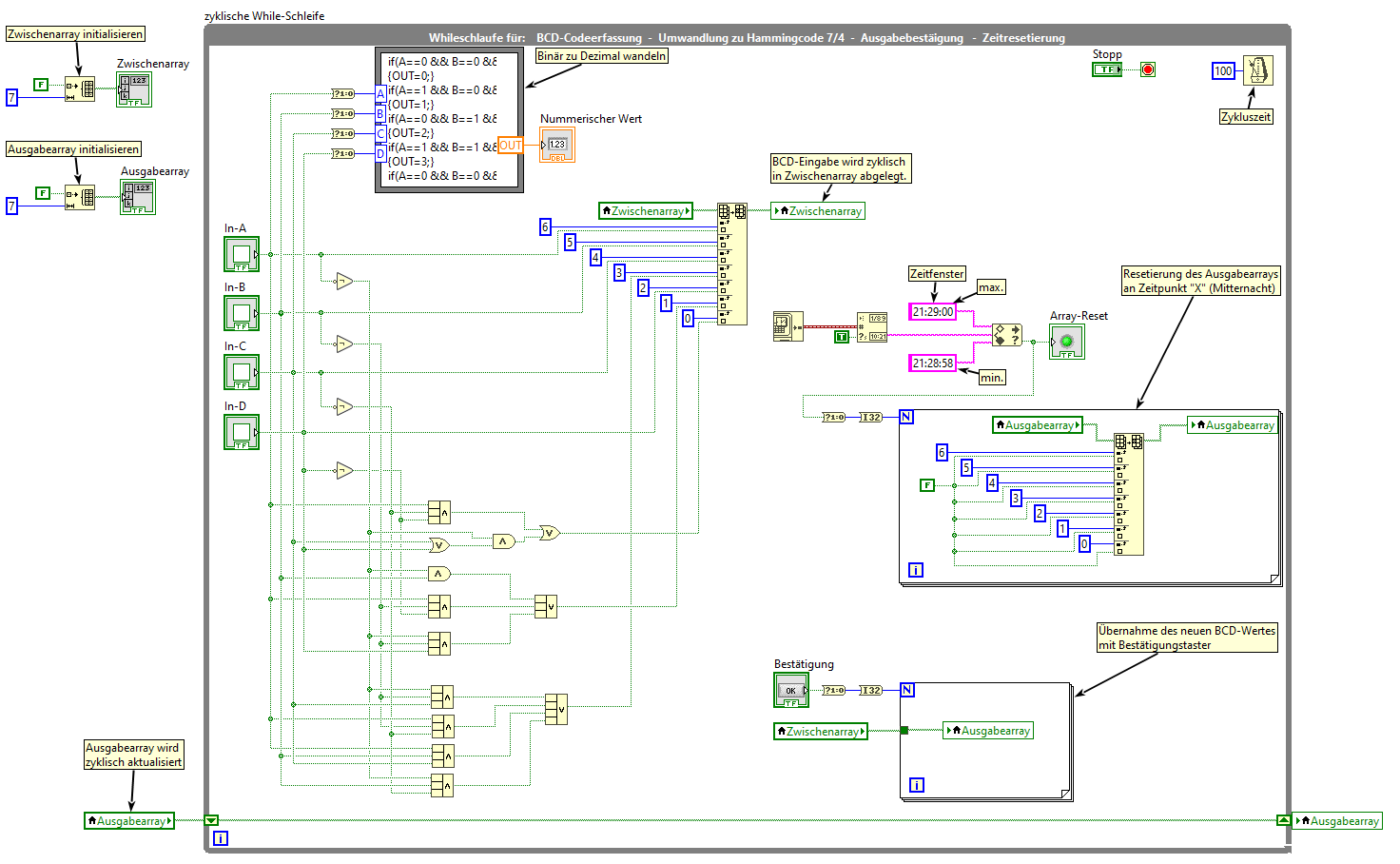Click the while loop iteration terminal i
Viewport: 1400px width, 864px height.
coord(221,838)
